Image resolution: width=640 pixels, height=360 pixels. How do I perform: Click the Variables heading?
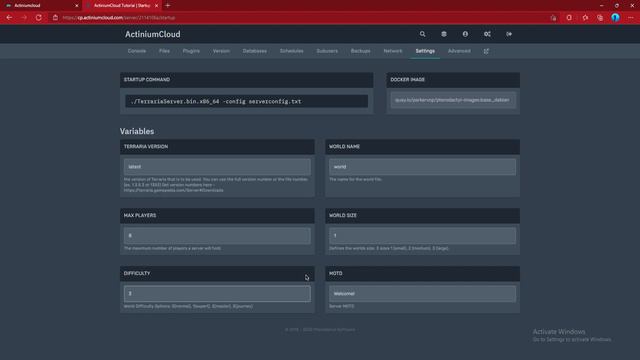(137, 131)
